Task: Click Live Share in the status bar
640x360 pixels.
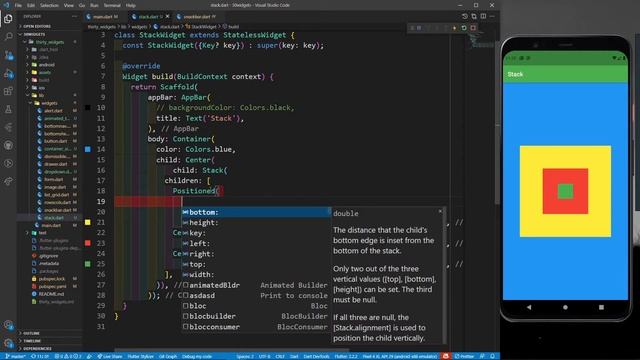Action: point(109,356)
